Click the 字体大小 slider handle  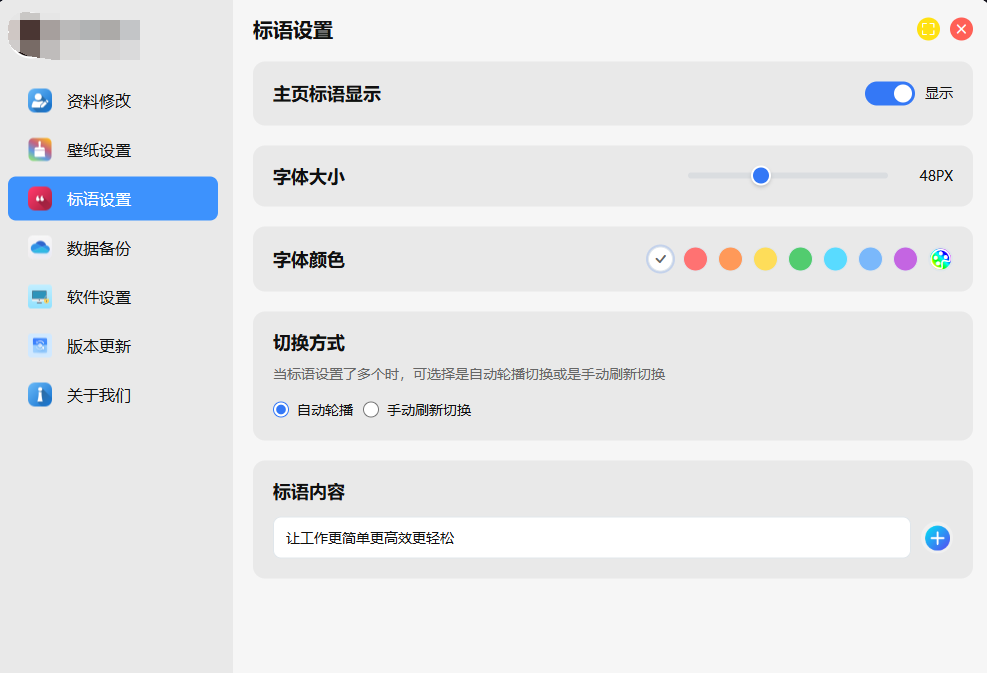pos(761,176)
